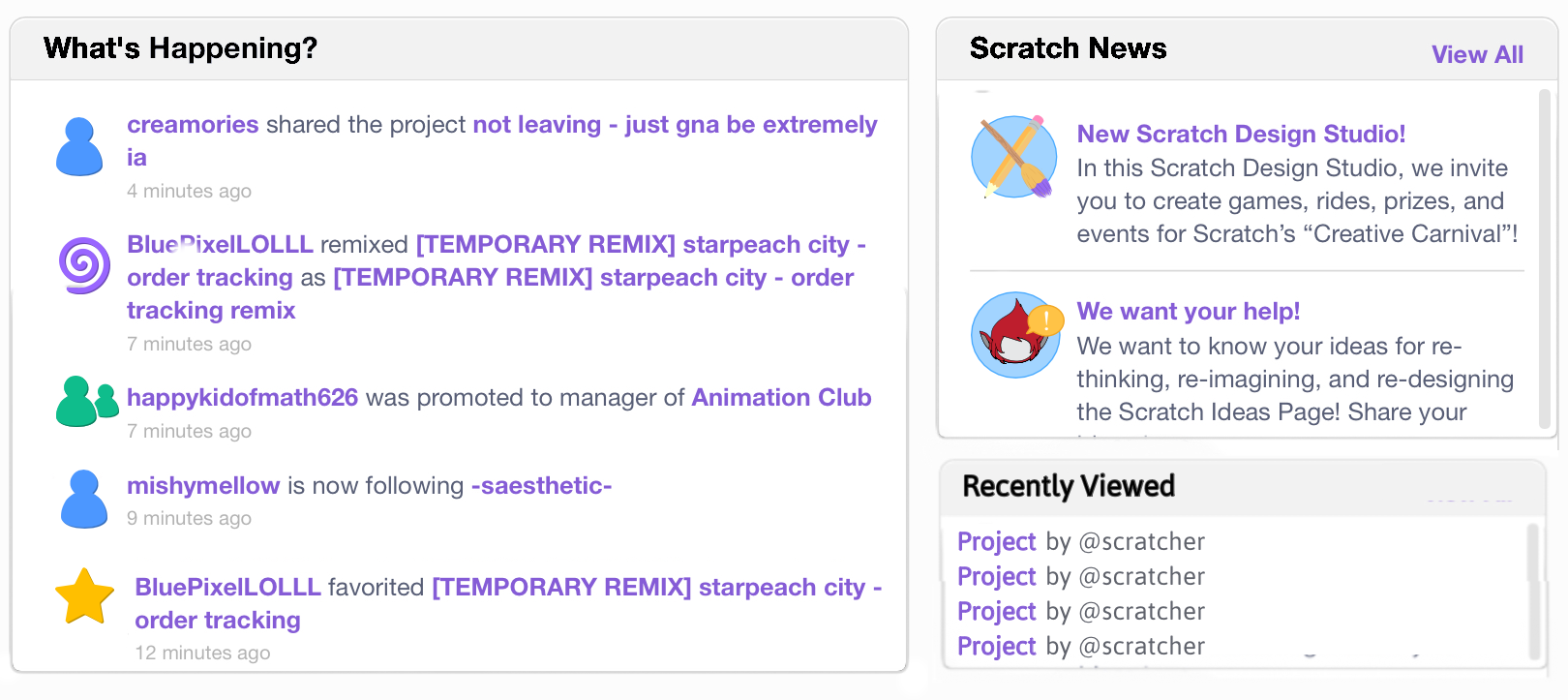
Task: Click the yellow favorite star icon
Action: [85, 596]
